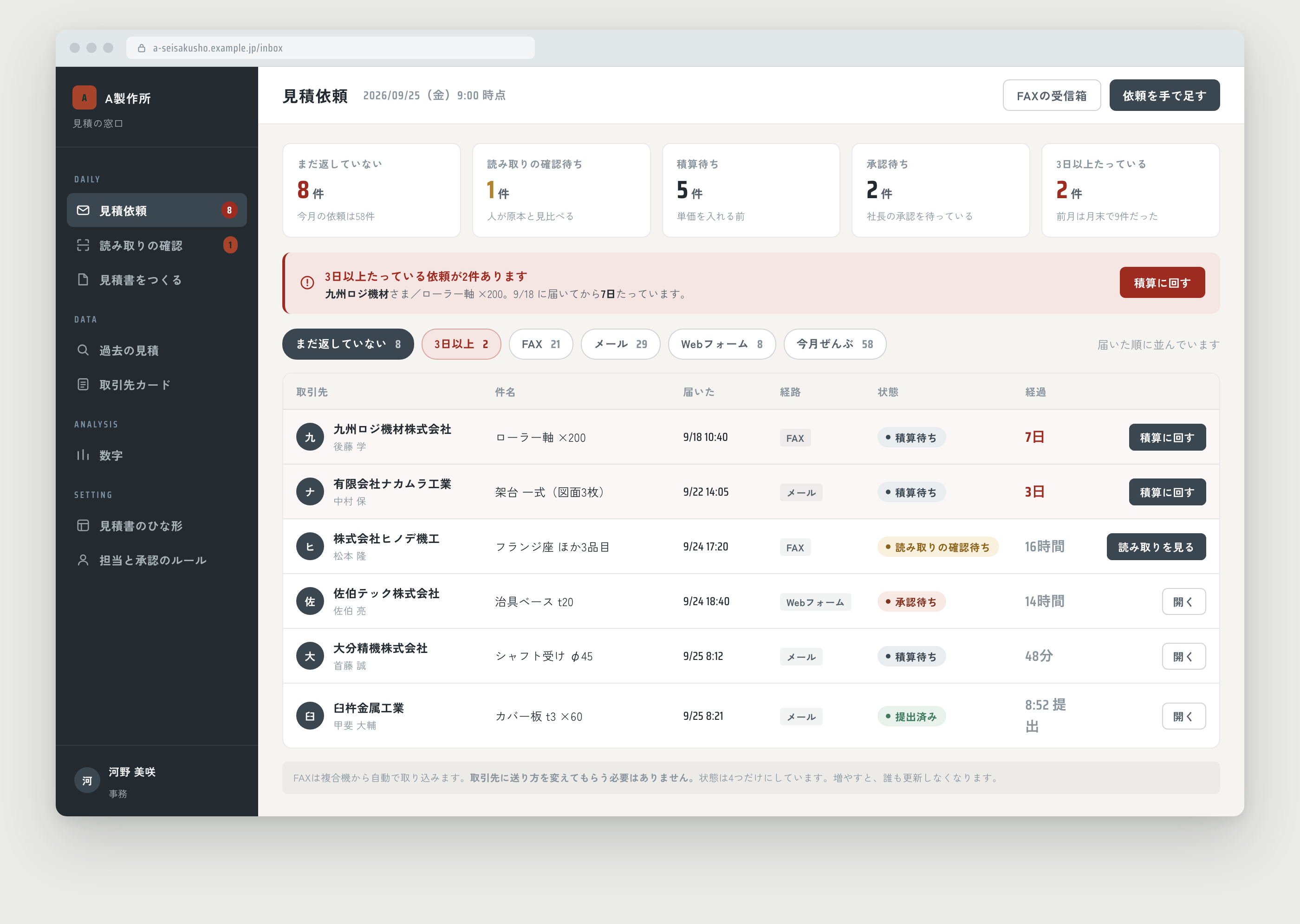This screenshot has width=1300, height=924.
Task: Click the 読み取りの確認待ち 1件 summary card
Action: pyautogui.click(x=561, y=190)
